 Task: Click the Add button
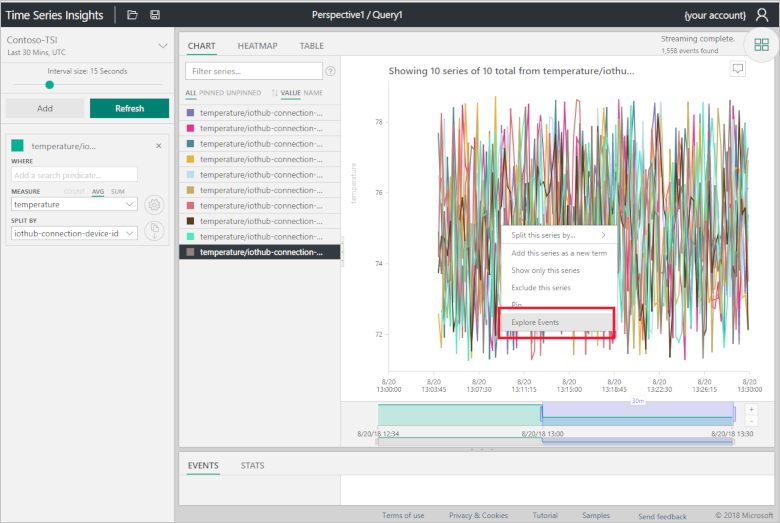click(x=45, y=108)
